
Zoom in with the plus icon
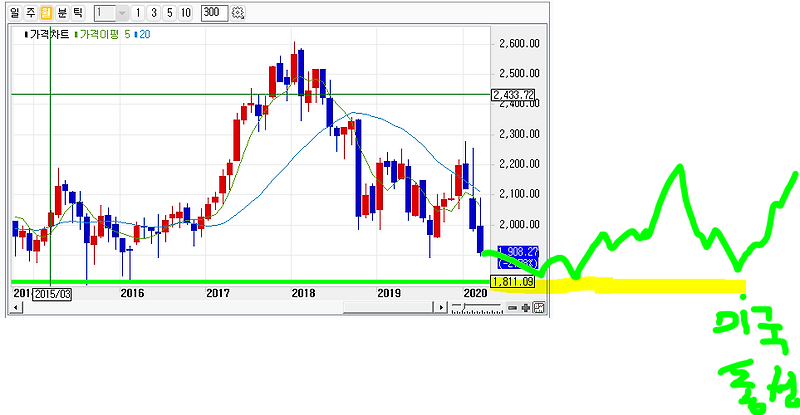(526, 308)
